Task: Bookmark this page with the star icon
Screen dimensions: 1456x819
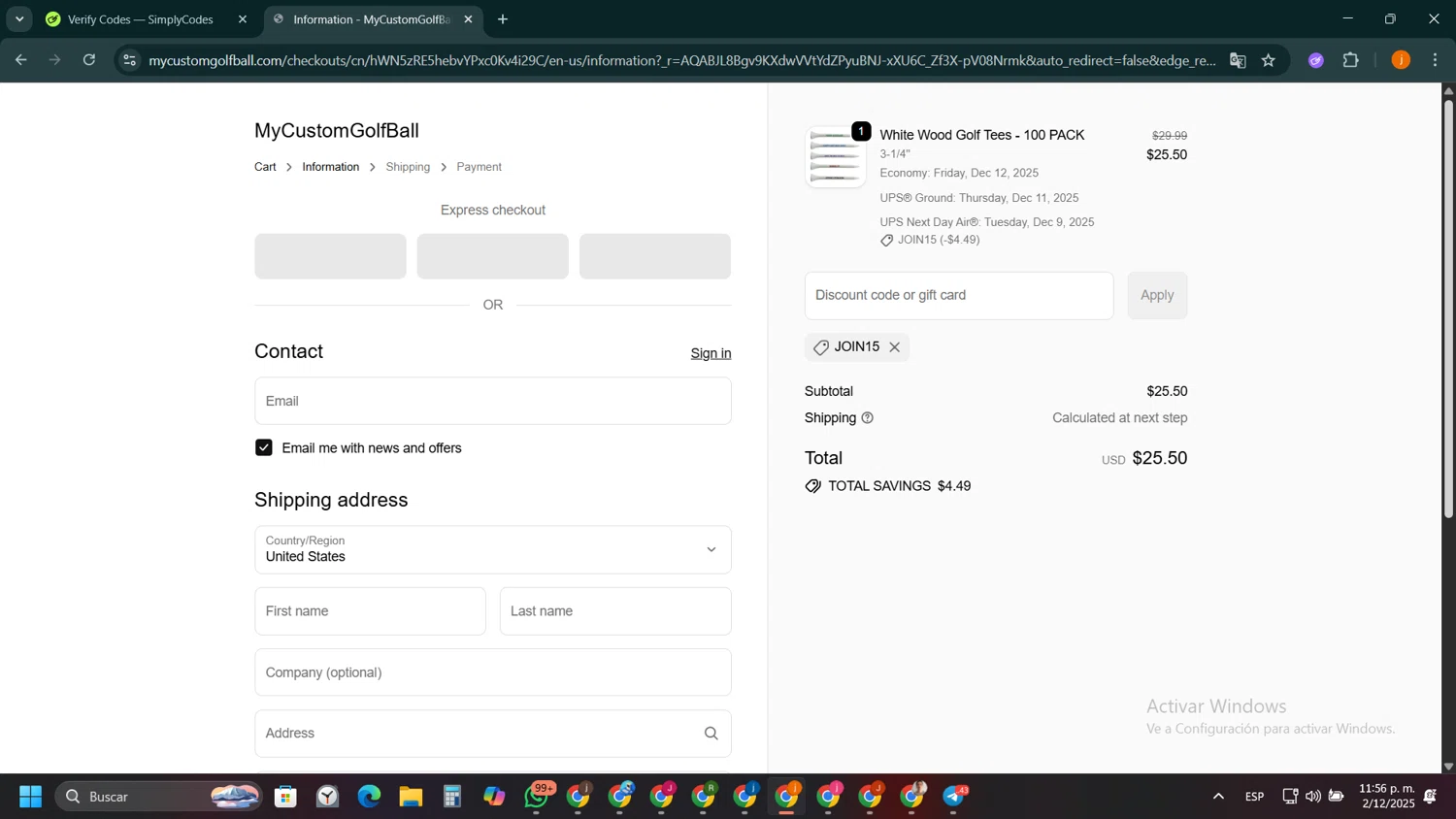Action: point(1269,60)
